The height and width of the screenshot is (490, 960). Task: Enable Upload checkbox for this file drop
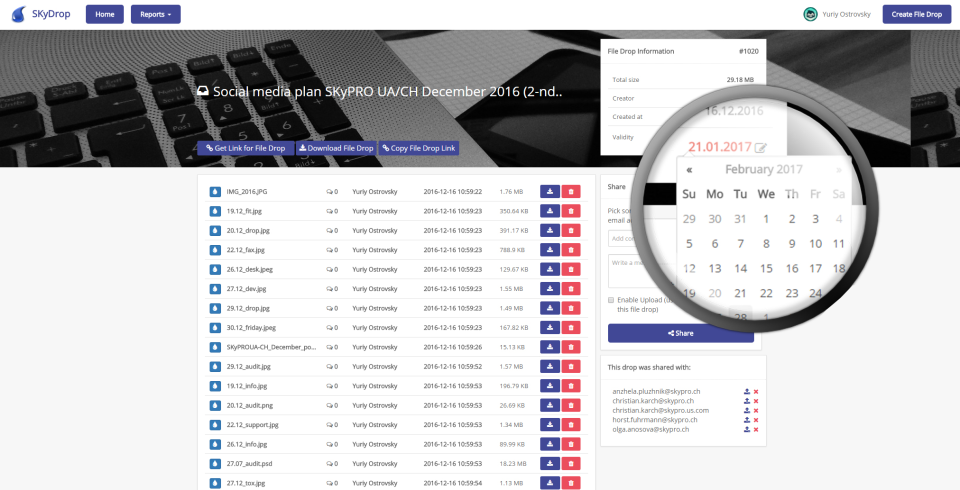[611, 300]
